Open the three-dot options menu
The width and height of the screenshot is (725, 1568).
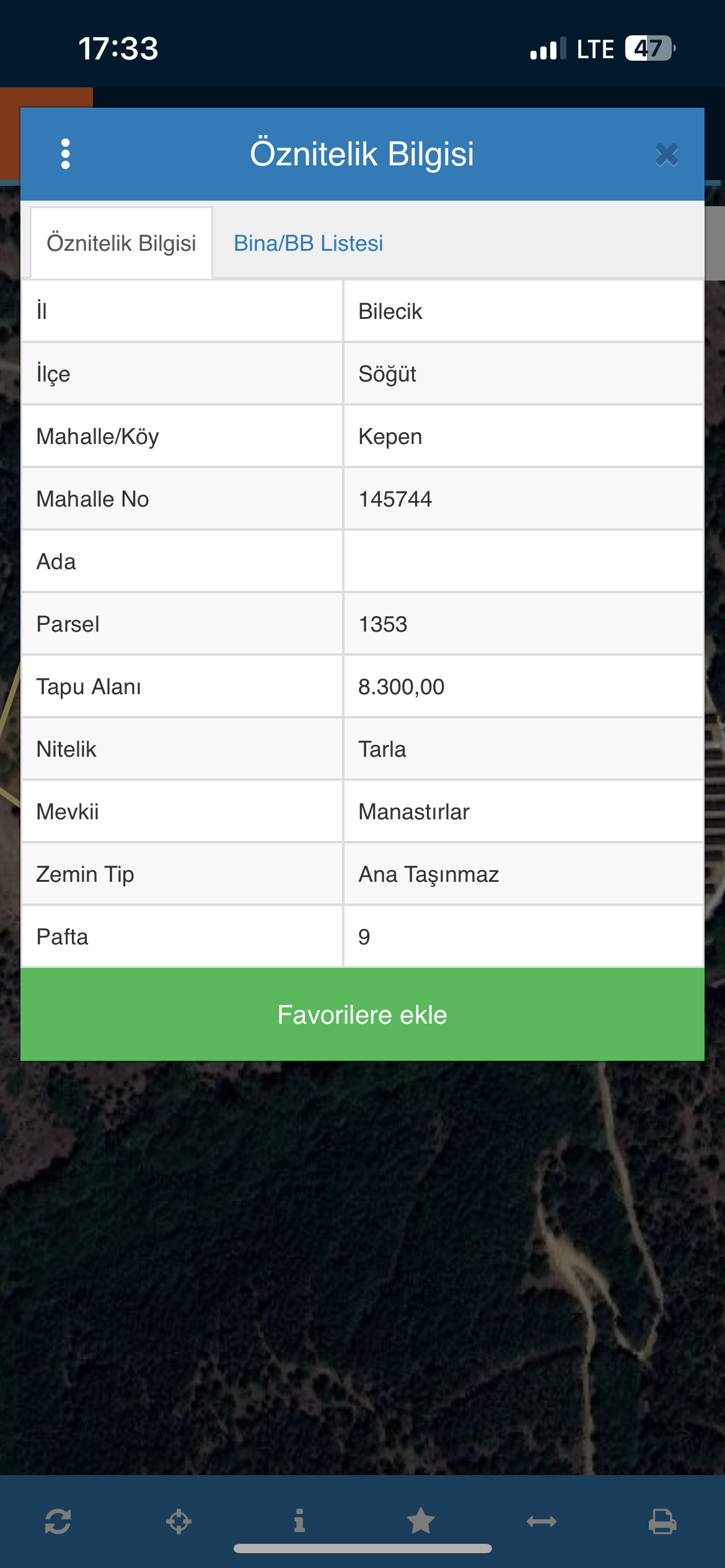[66, 154]
